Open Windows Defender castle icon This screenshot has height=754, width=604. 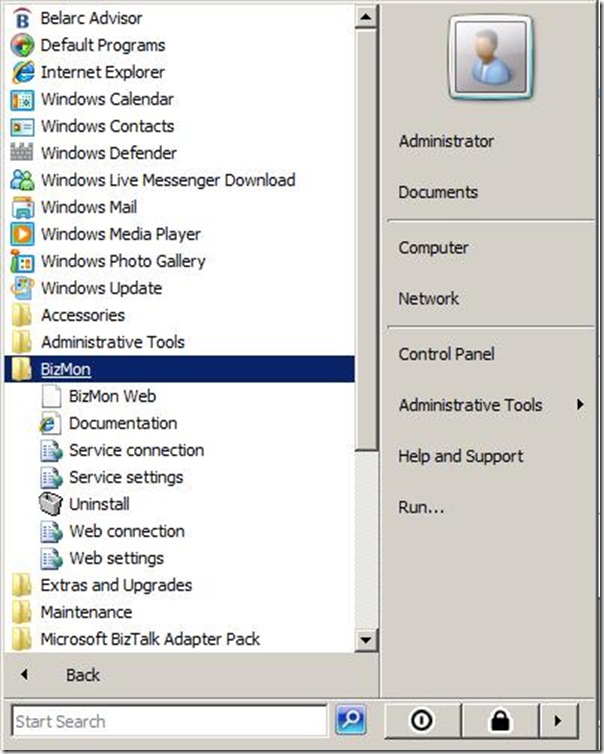tap(22, 152)
